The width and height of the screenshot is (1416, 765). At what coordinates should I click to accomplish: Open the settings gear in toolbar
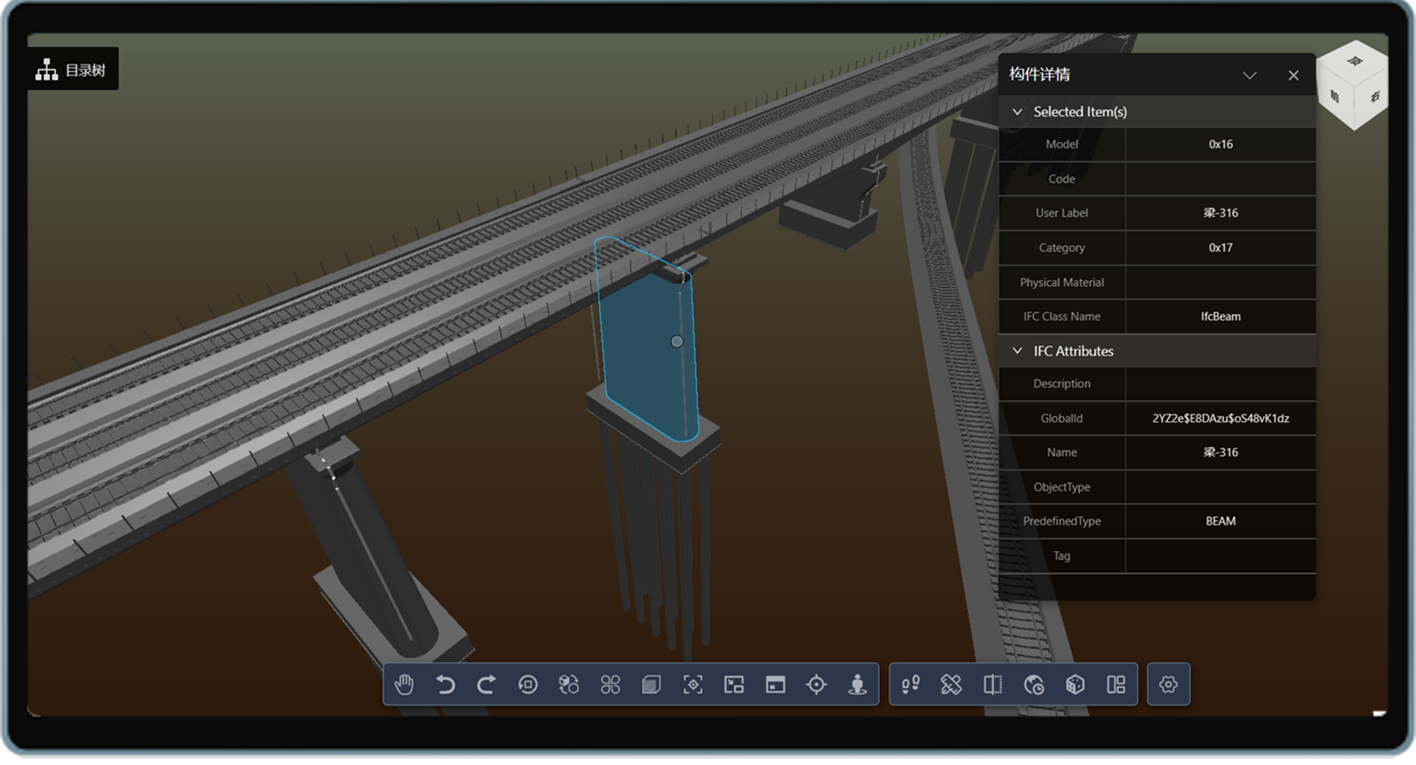pyautogui.click(x=1168, y=685)
